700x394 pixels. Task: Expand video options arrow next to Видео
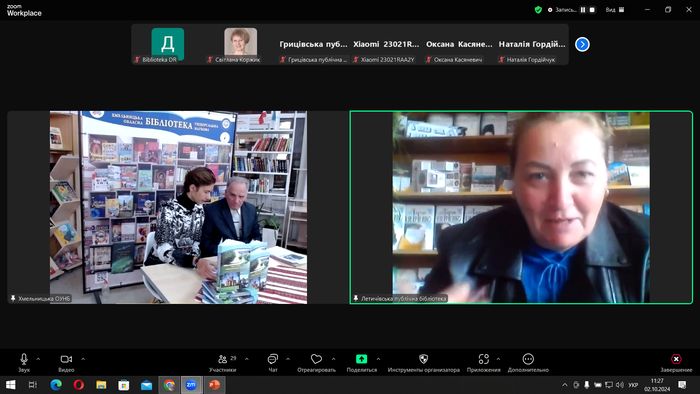83,359
